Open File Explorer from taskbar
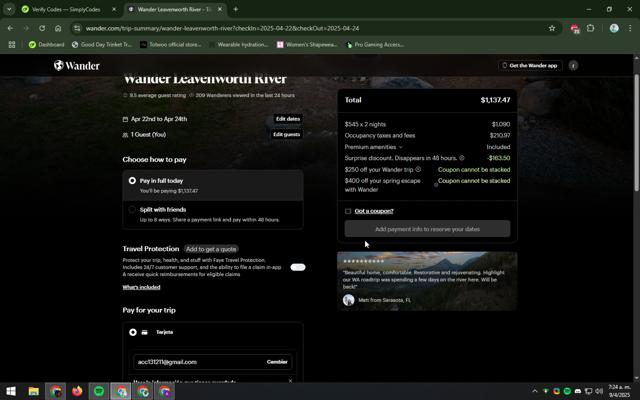 click(x=33, y=391)
